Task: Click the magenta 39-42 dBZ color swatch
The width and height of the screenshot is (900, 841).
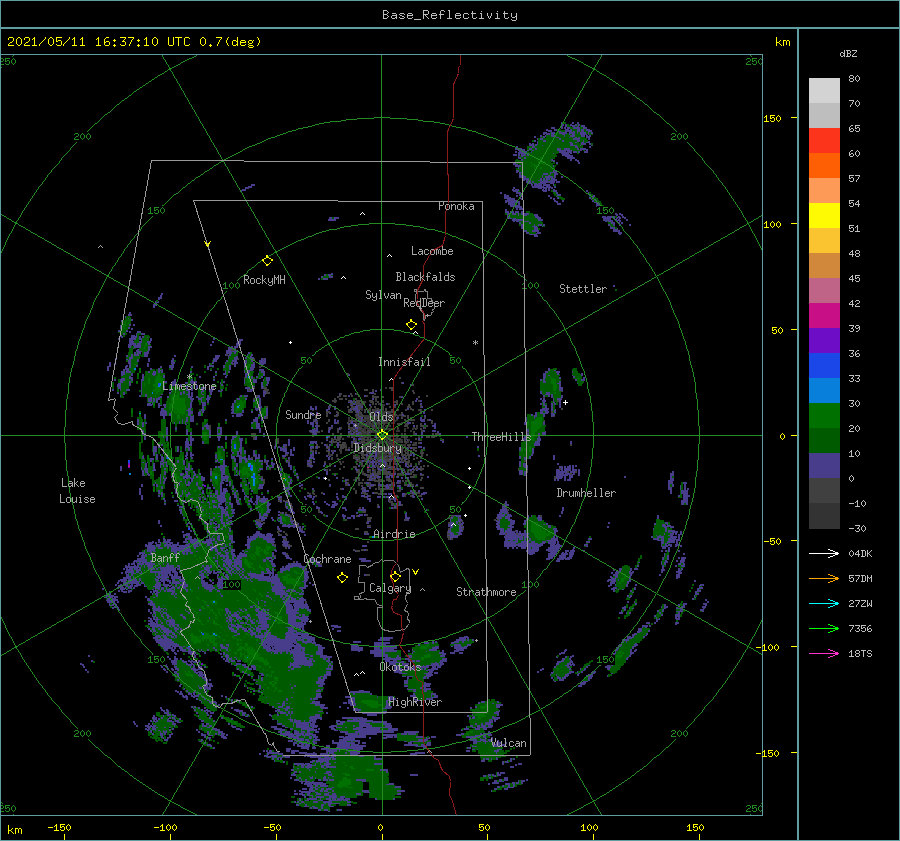Action: [x=824, y=316]
